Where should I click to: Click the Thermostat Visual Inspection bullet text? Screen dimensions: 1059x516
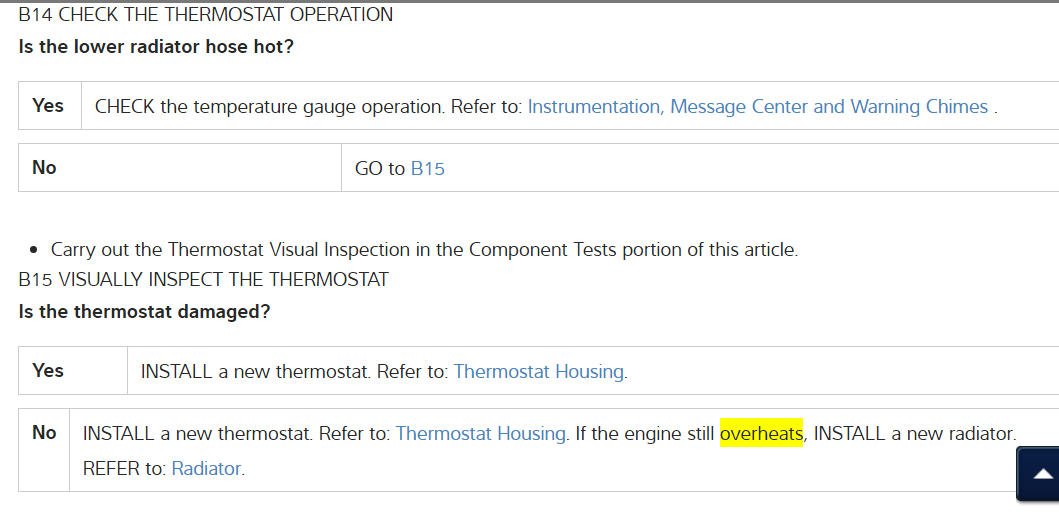pos(424,250)
